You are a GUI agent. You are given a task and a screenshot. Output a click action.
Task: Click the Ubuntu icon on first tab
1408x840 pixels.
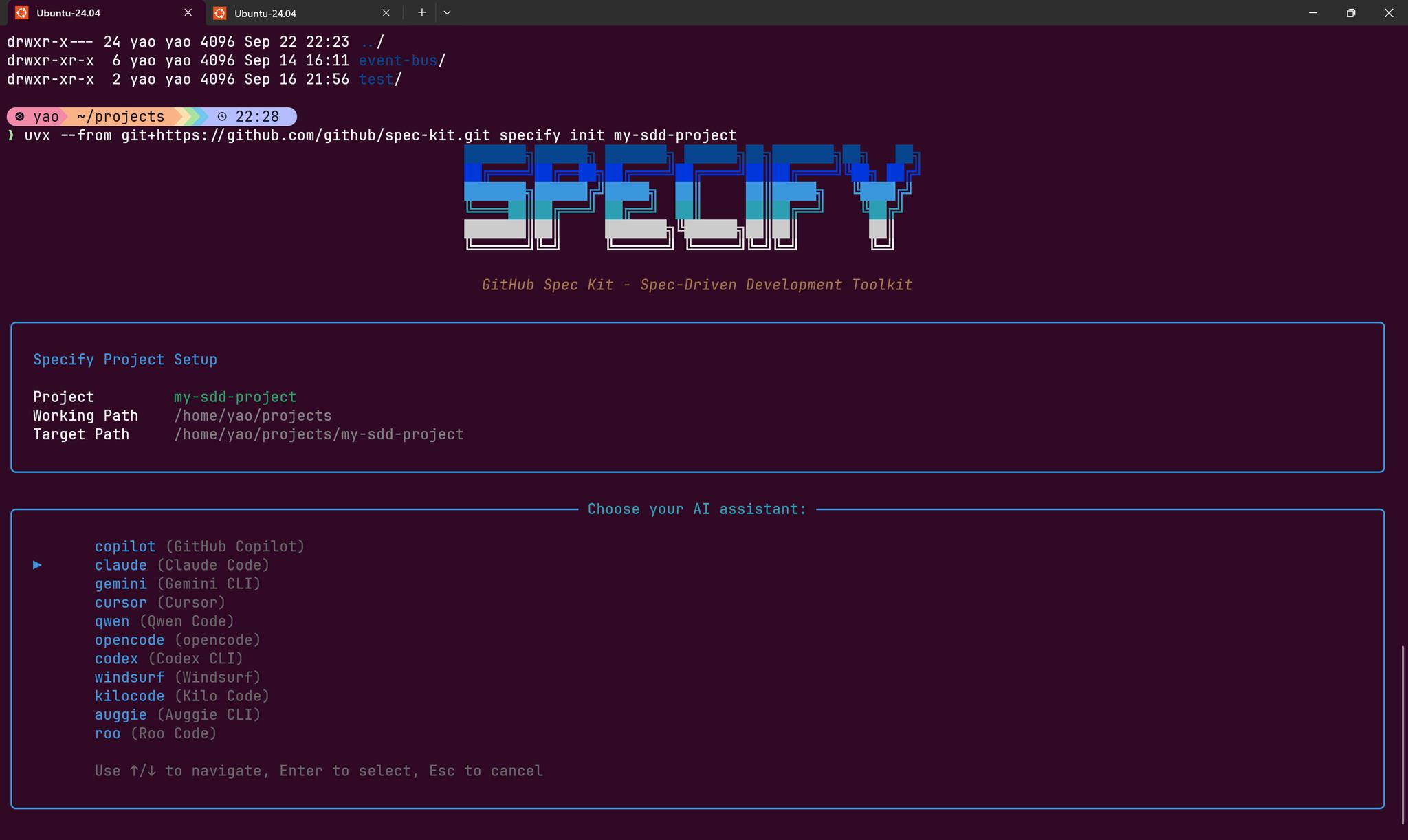(22, 13)
